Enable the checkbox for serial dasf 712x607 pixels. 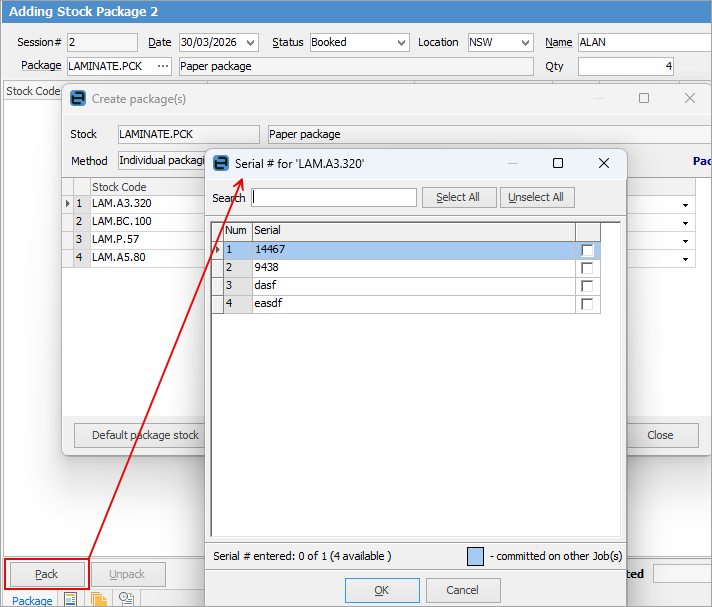click(587, 286)
